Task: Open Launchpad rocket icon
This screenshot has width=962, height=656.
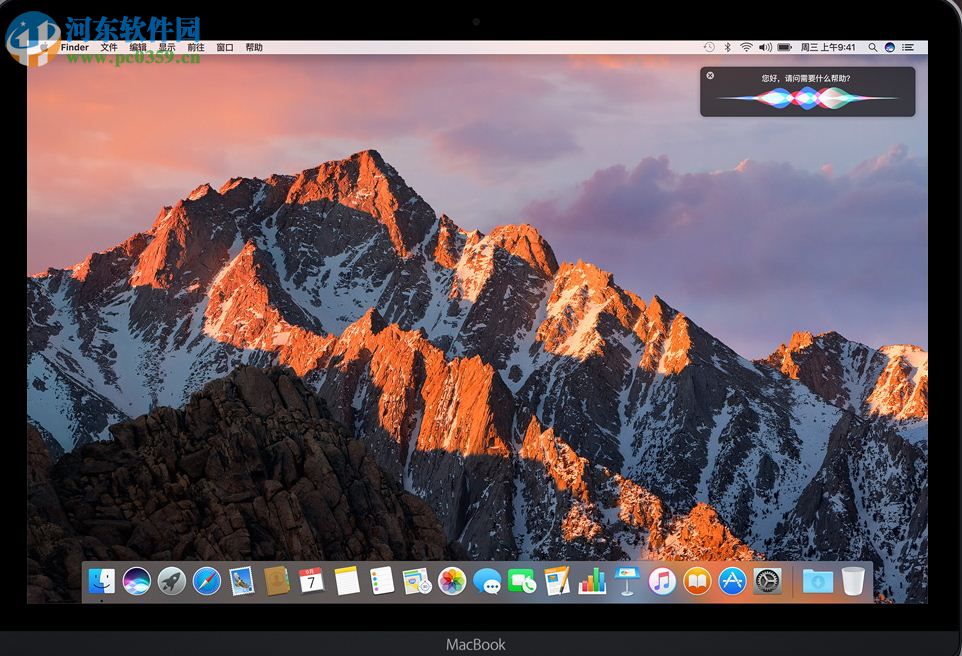Action: tap(172, 581)
